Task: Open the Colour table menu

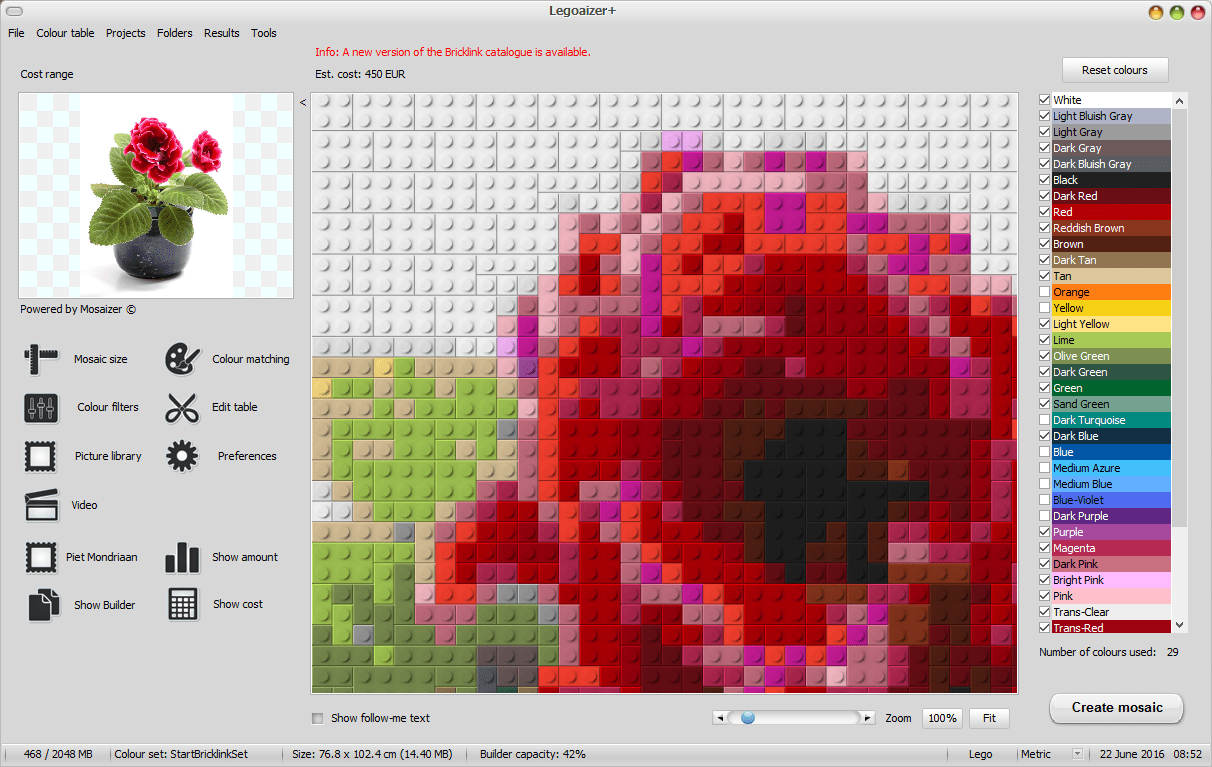Action: click(65, 33)
